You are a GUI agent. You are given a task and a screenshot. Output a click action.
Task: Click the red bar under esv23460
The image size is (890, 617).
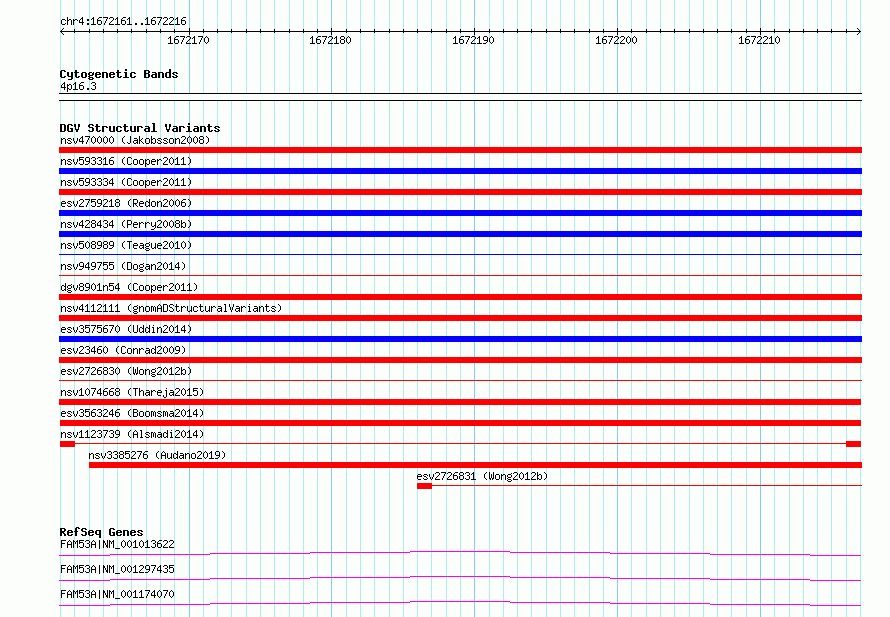pos(460,360)
